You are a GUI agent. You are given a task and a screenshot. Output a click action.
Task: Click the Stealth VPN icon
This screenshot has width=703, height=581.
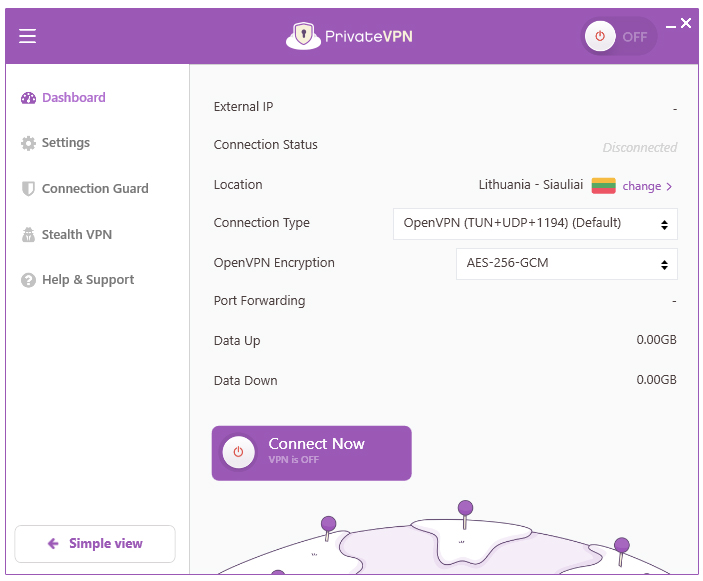point(28,235)
